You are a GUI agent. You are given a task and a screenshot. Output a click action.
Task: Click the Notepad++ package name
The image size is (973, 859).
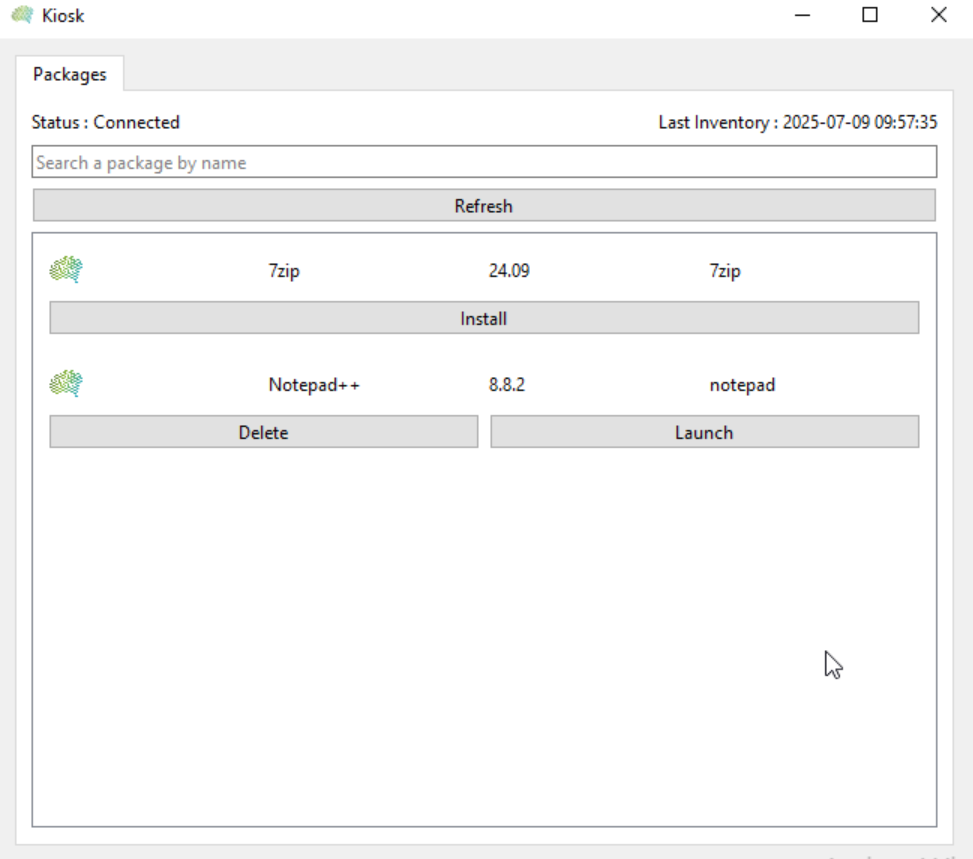click(x=314, y=385)
